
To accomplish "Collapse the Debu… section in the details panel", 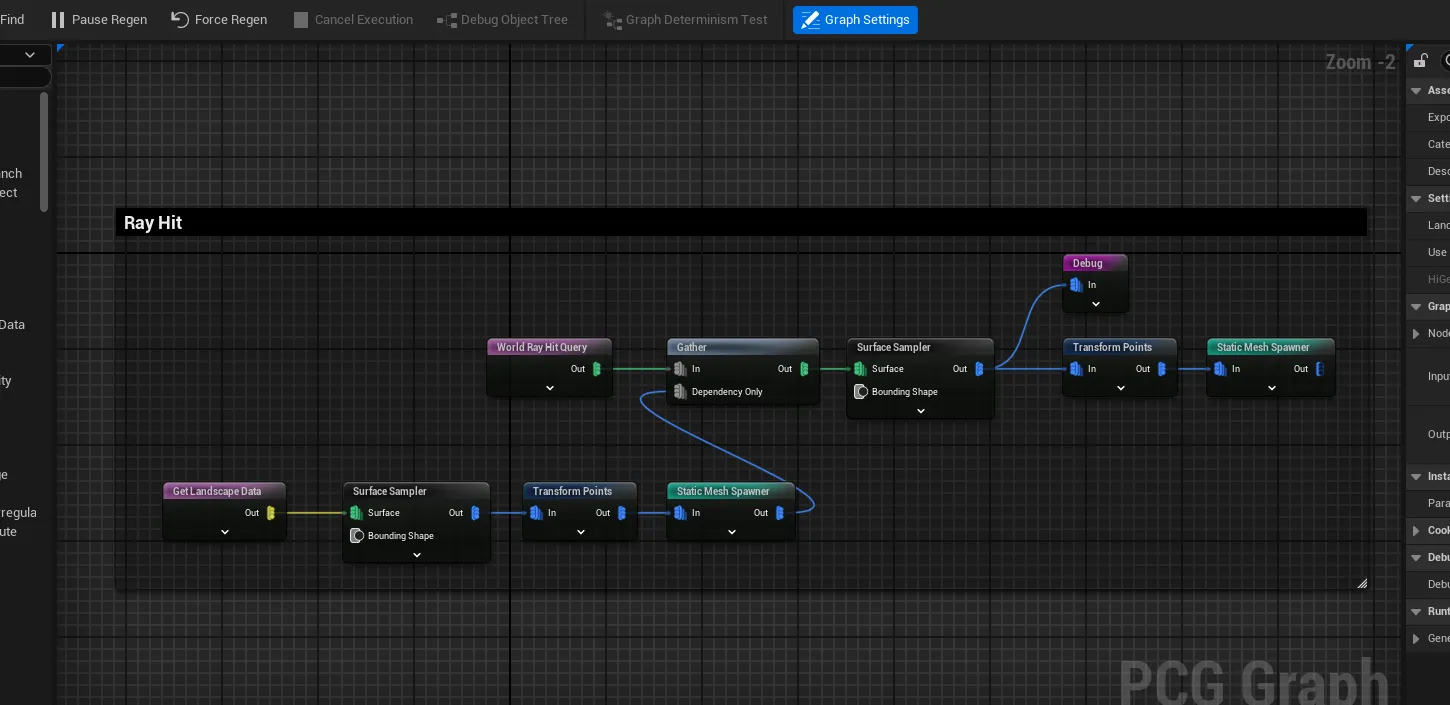I will 1416,558.
